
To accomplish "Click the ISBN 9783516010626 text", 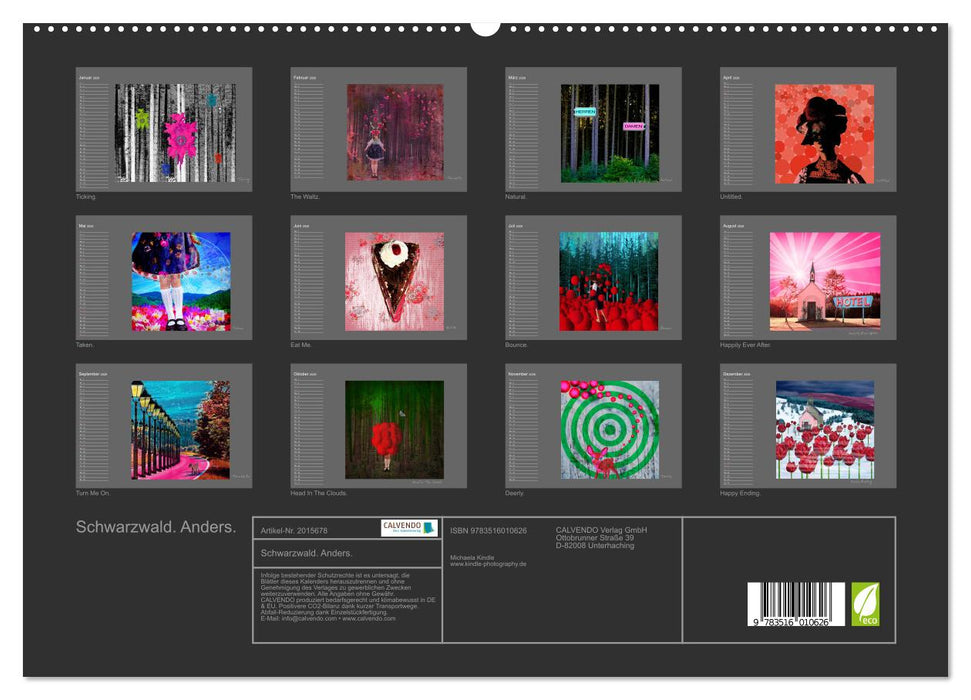I will click(x=488, y=530).
